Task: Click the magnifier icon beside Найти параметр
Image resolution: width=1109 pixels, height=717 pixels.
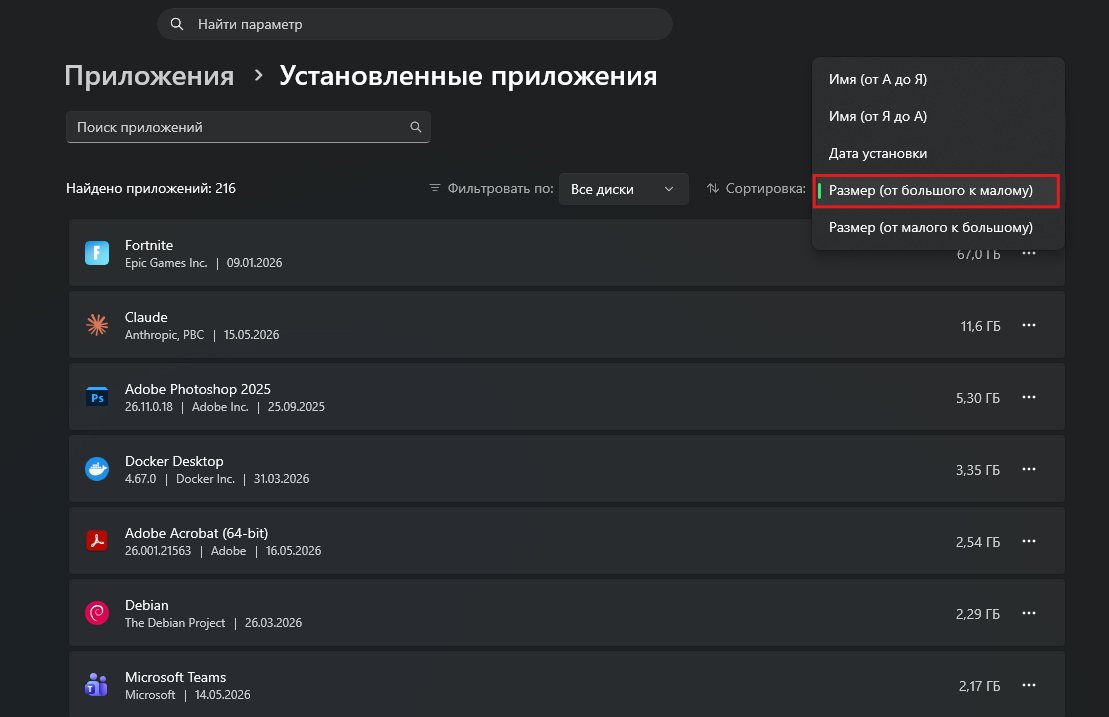Action: tap(177, 24)
